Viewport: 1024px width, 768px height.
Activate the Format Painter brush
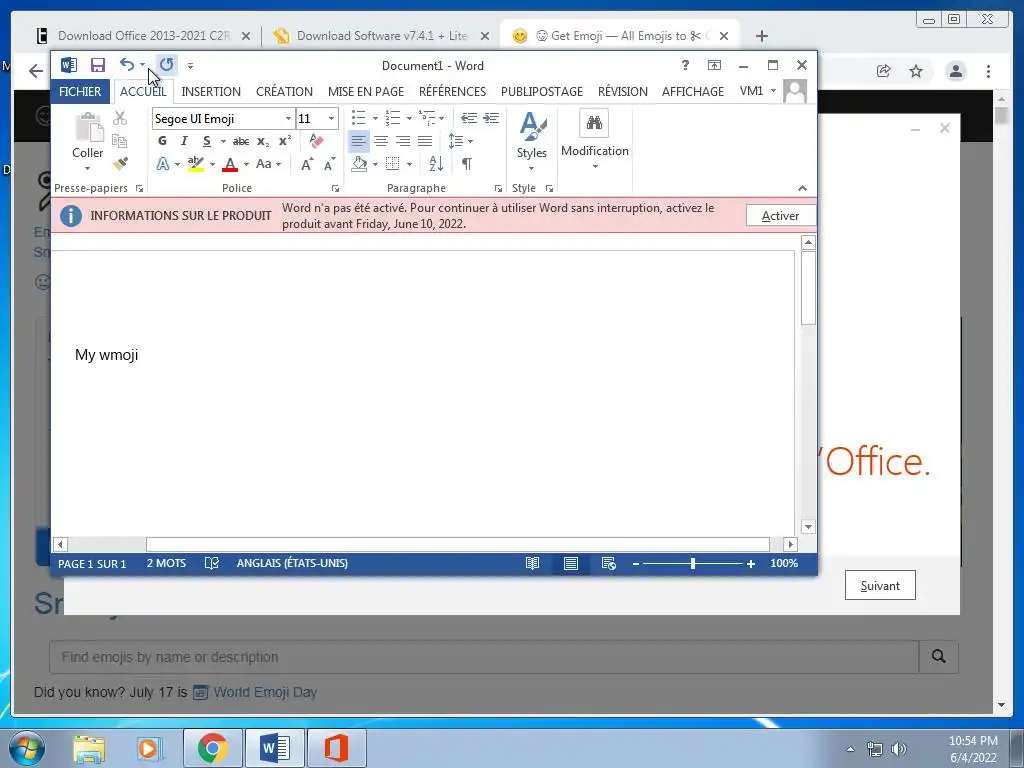point(120,163)
